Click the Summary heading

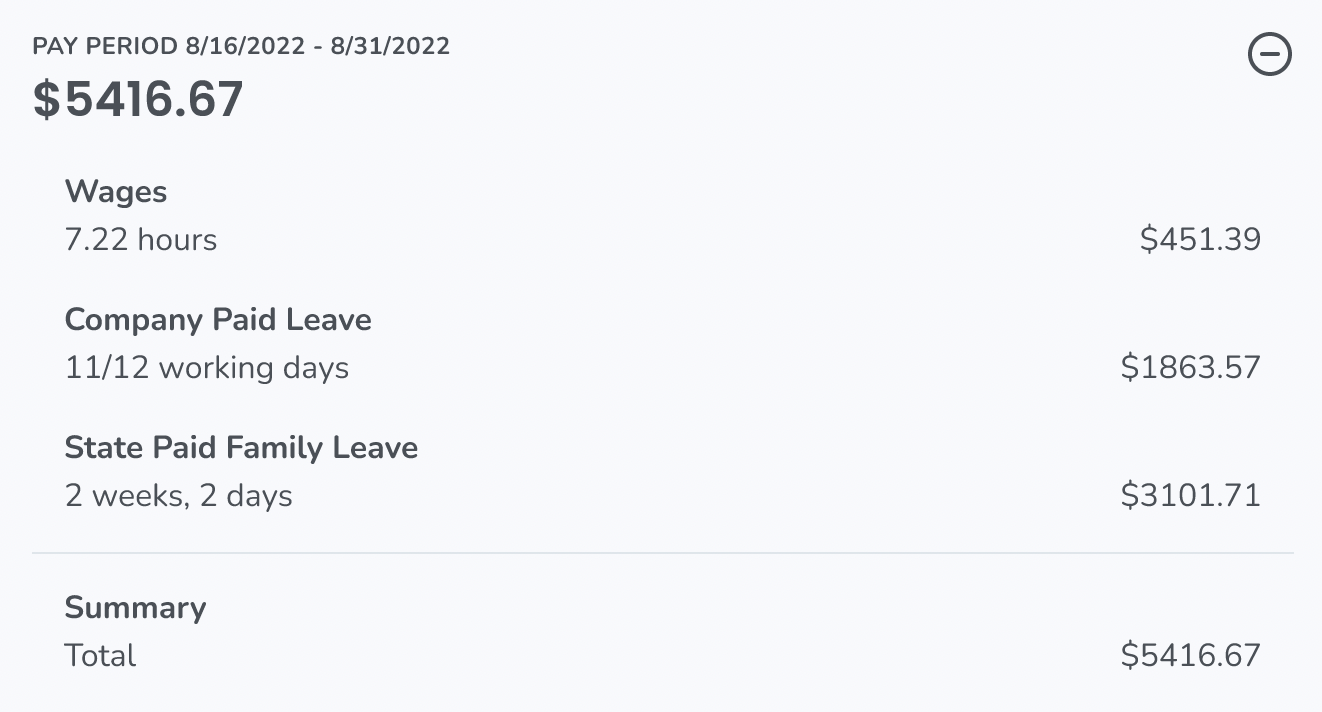[x=135, y=607]
